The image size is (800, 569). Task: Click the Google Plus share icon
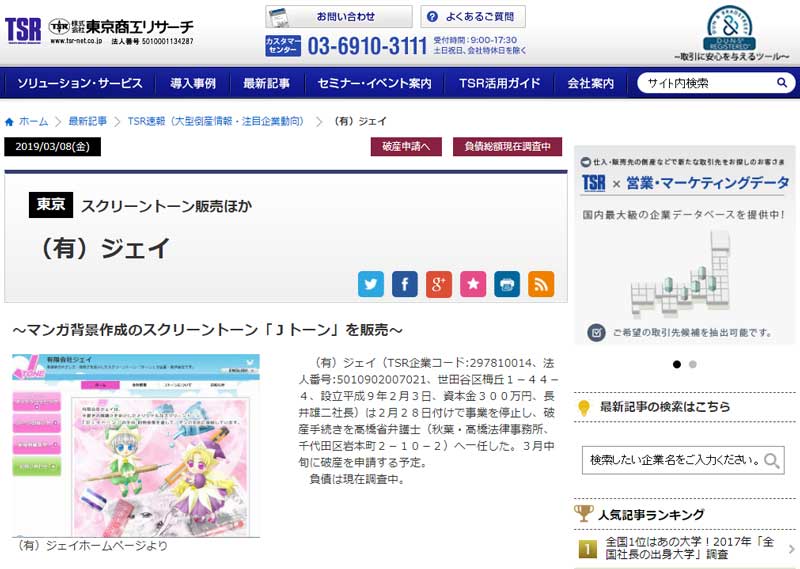439,284
